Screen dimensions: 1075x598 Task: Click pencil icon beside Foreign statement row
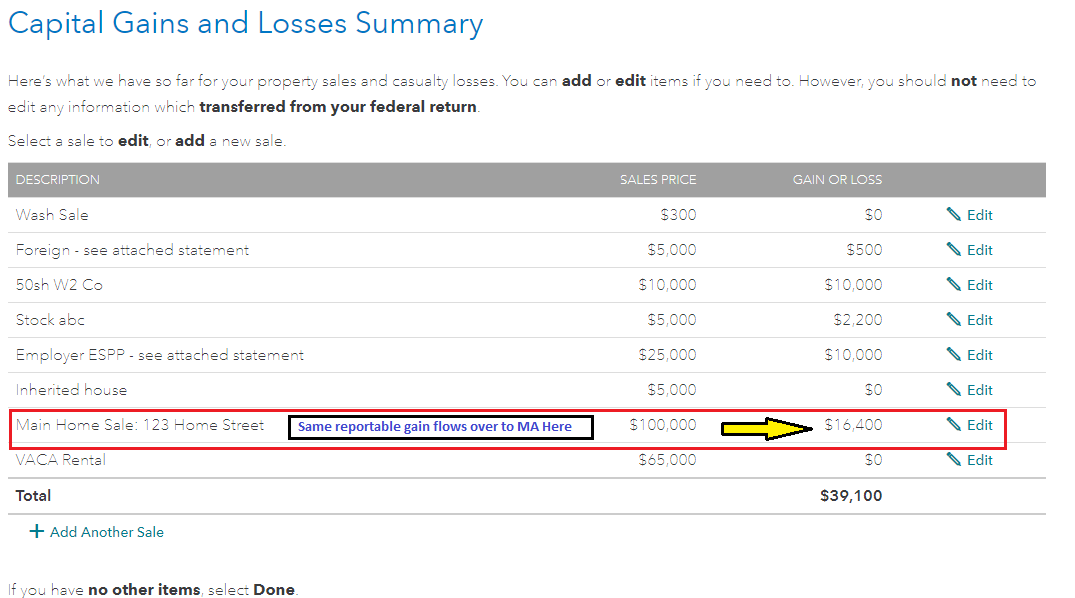(953, 250)
